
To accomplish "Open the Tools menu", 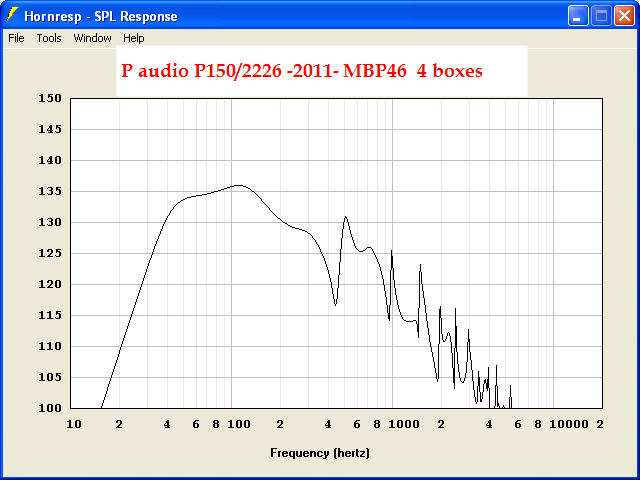I will tap(49, 38).
